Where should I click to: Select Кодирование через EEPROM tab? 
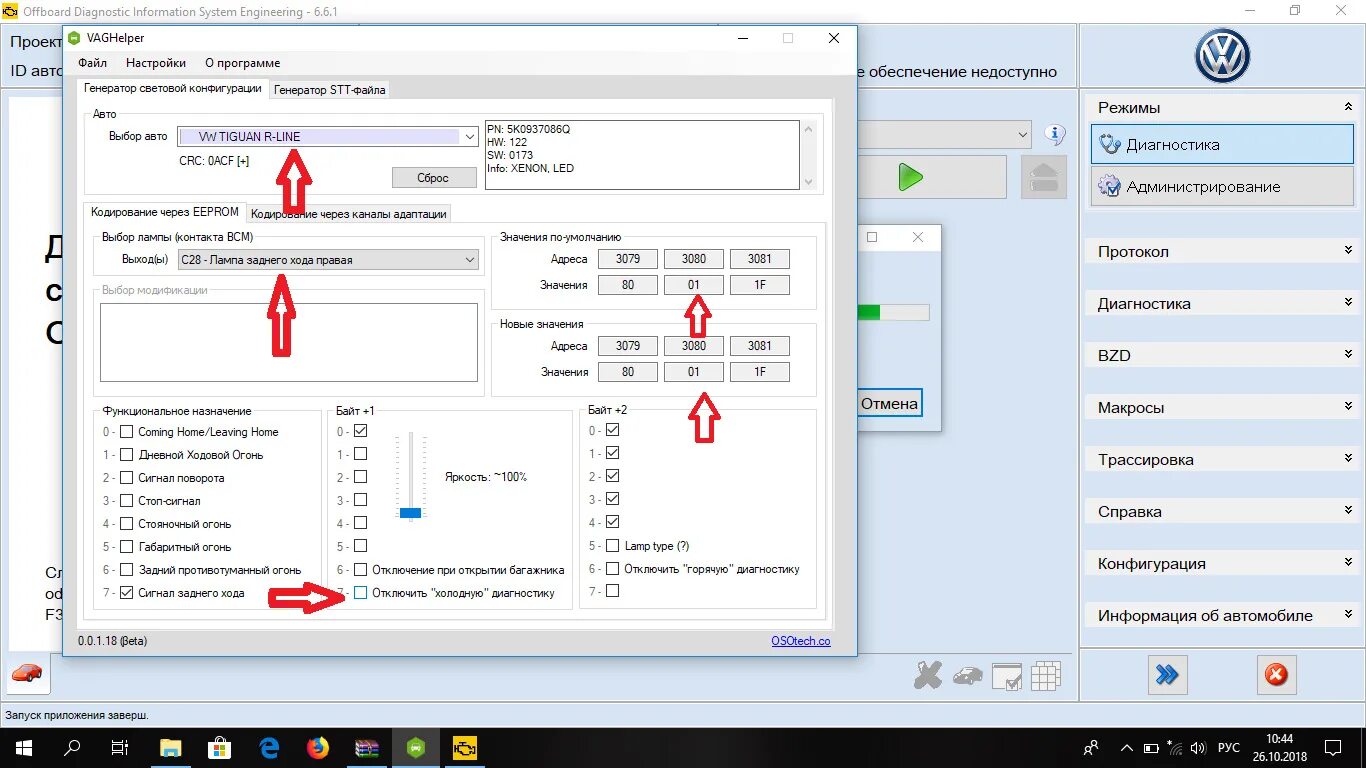165,212
